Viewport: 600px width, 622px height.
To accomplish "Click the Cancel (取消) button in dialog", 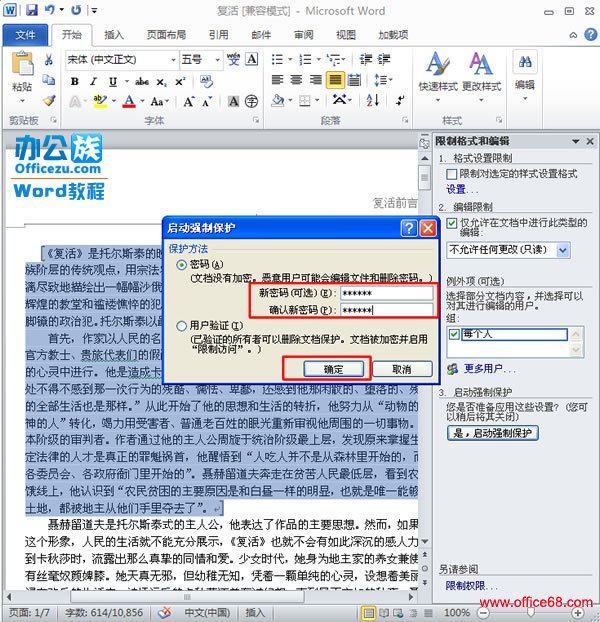I will click(402, 369).
